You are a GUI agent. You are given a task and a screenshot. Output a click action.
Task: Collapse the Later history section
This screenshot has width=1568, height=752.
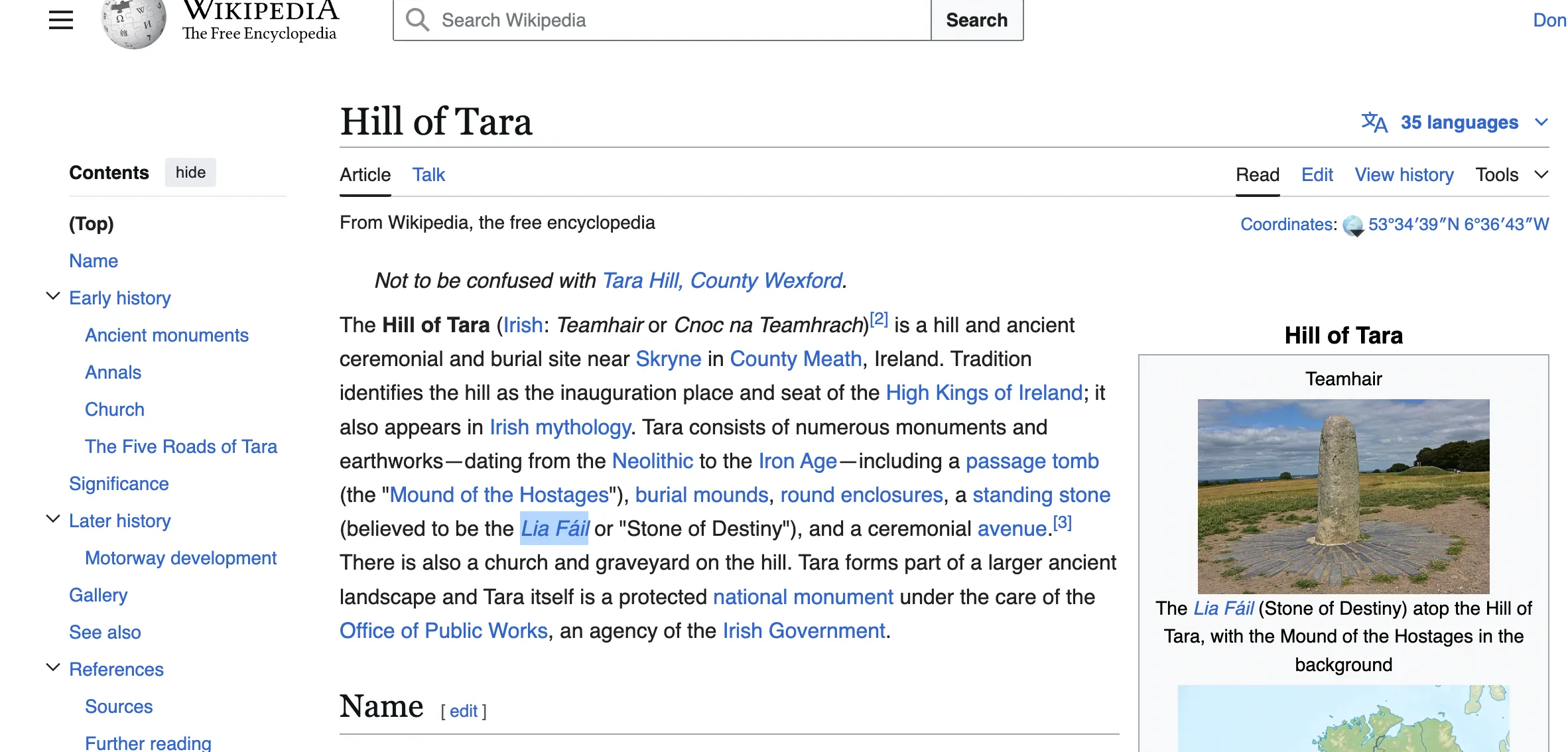(x=53, y=519)
